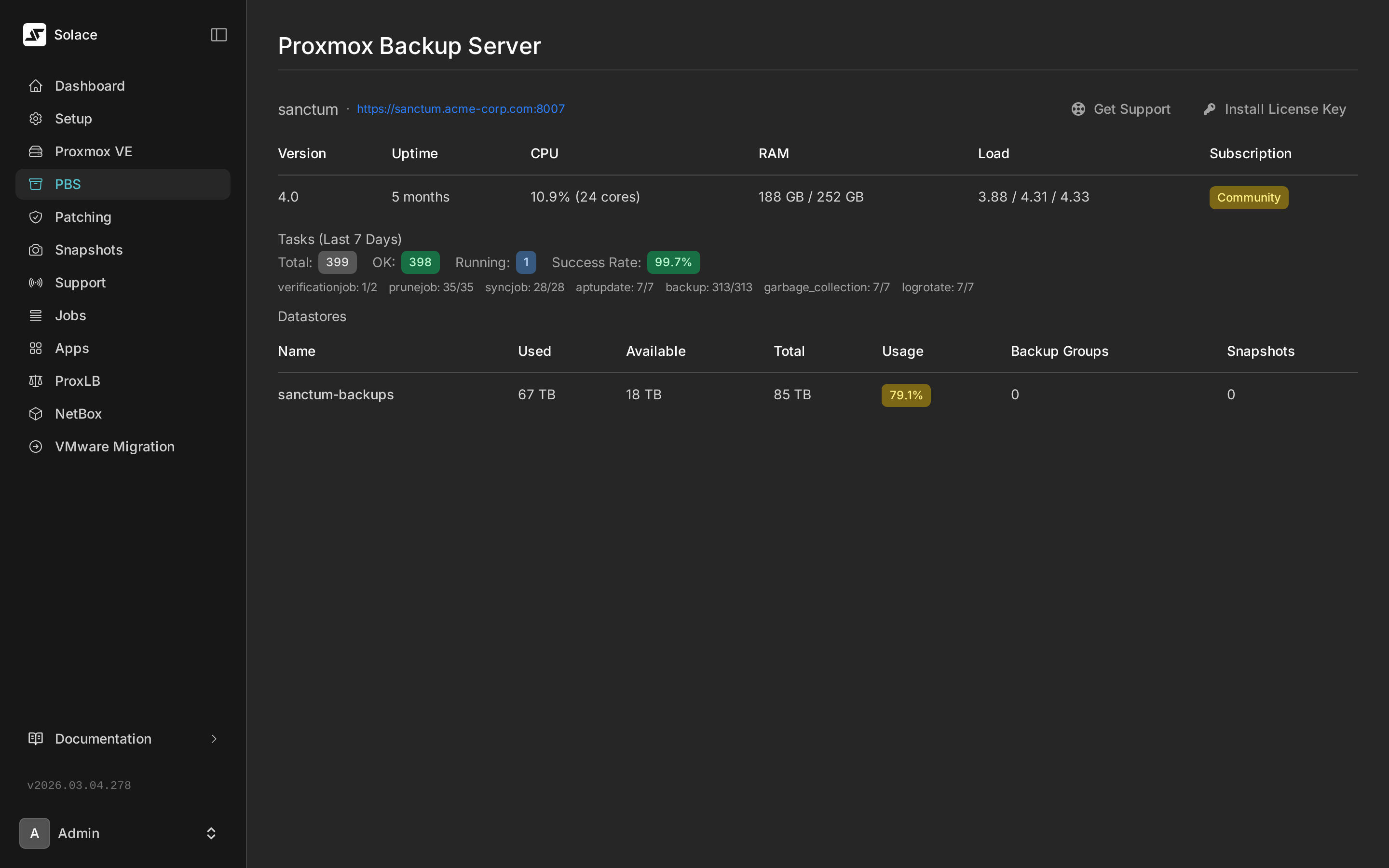Click the VMware Migration arrow icon
This screenshot has height=868, width=1389.
click(36, 446)
